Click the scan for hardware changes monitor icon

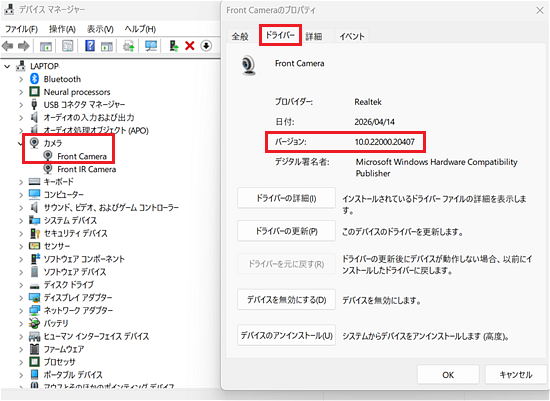[x=151, y=46]
